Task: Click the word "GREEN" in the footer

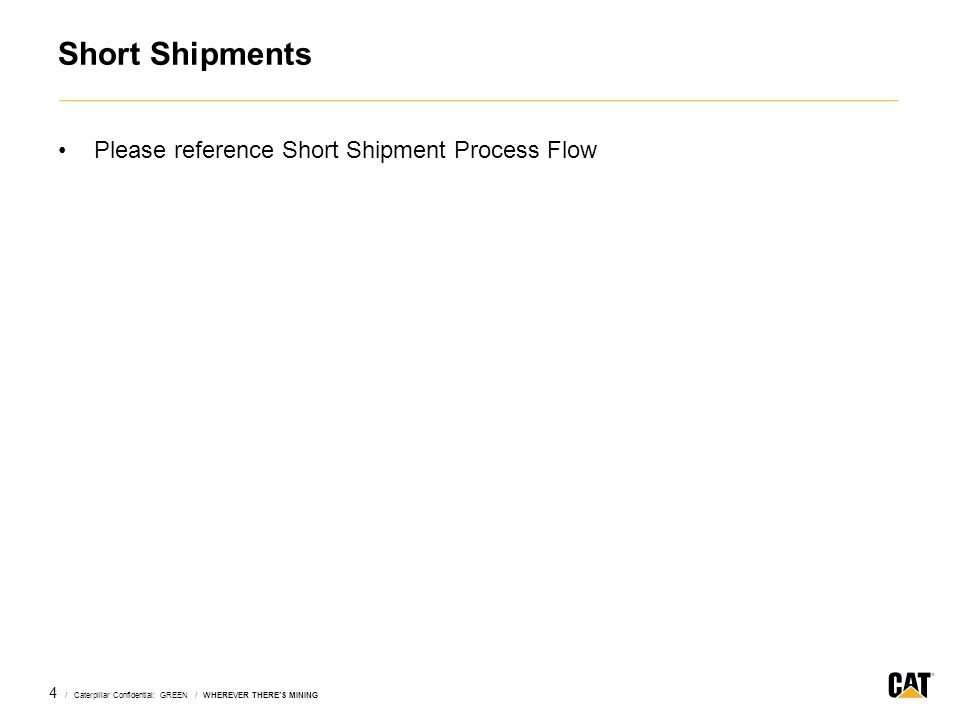Action: coord(174,695)
